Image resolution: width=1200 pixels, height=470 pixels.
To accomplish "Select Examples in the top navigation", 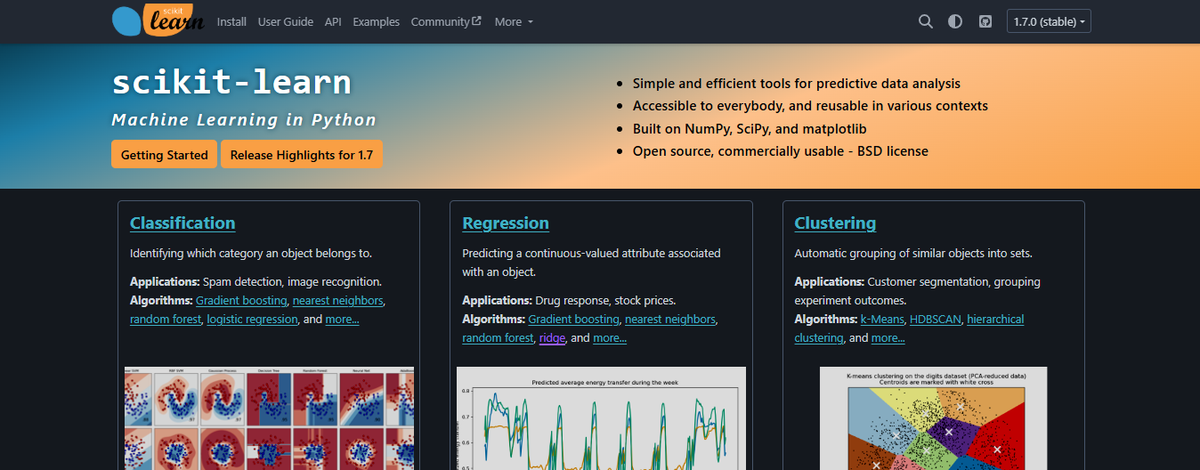I will (376, 21).
